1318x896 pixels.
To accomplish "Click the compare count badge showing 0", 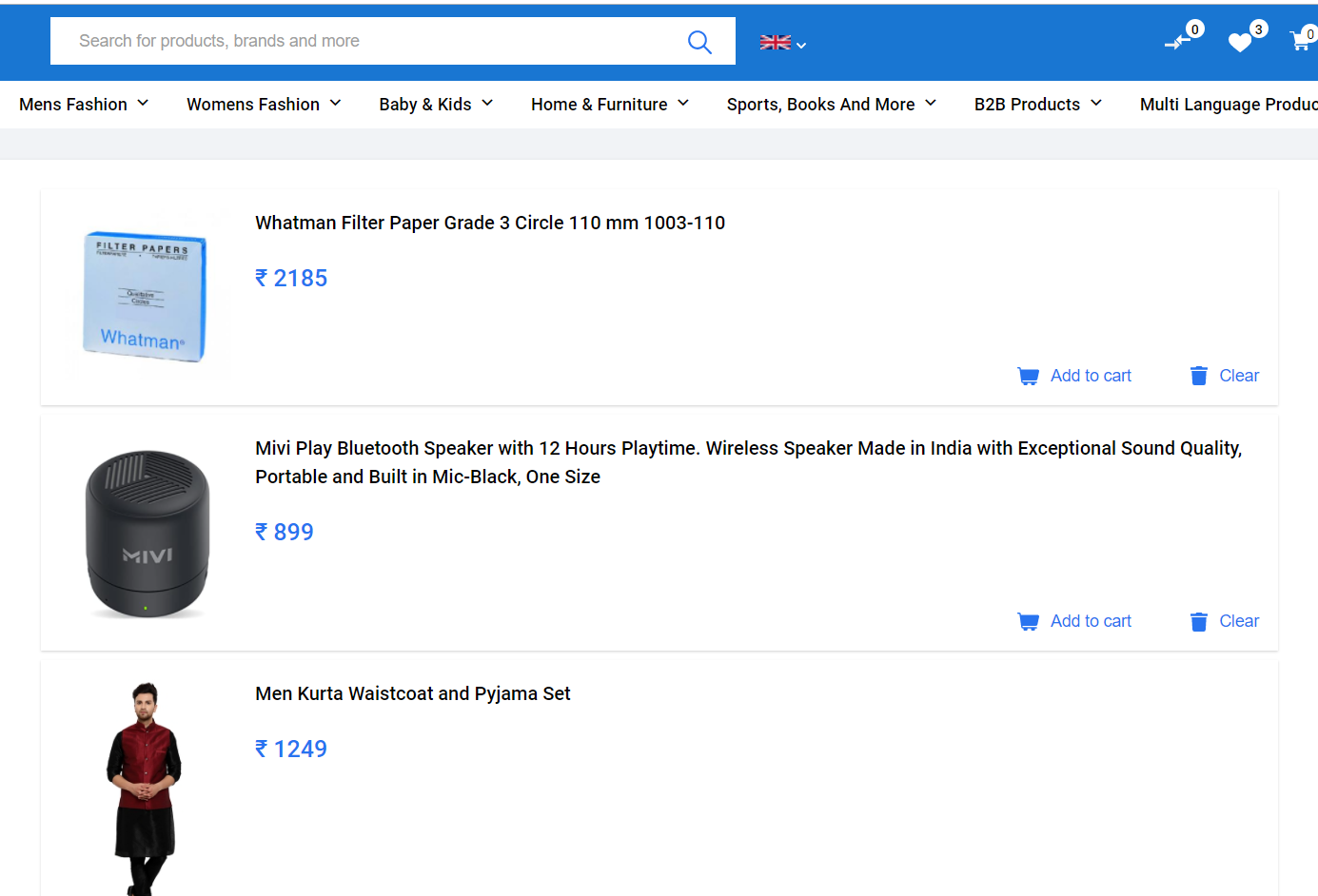I will click(1195, 29).
